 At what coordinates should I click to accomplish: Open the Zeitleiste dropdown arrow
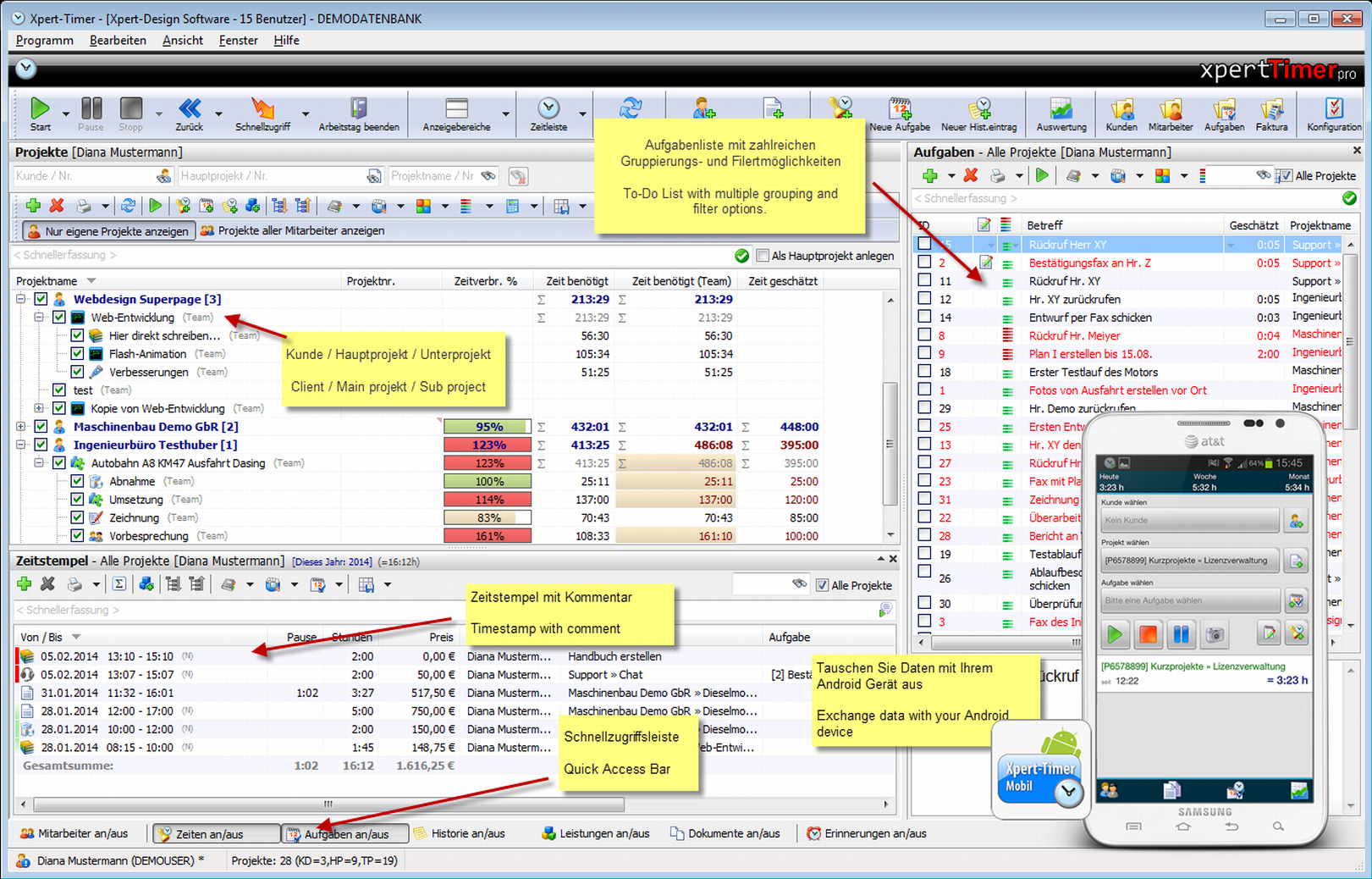581,113
